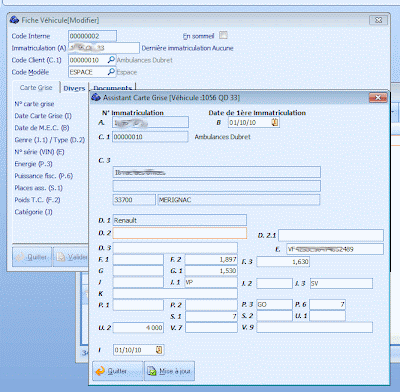Click the V.7 field
This screenshot has width=400, height=392.
211,328
